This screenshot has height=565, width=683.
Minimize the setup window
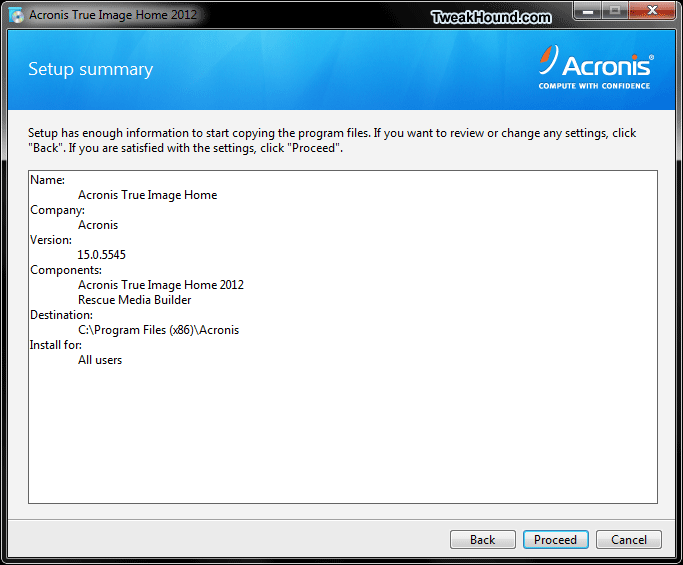[588, 10]
